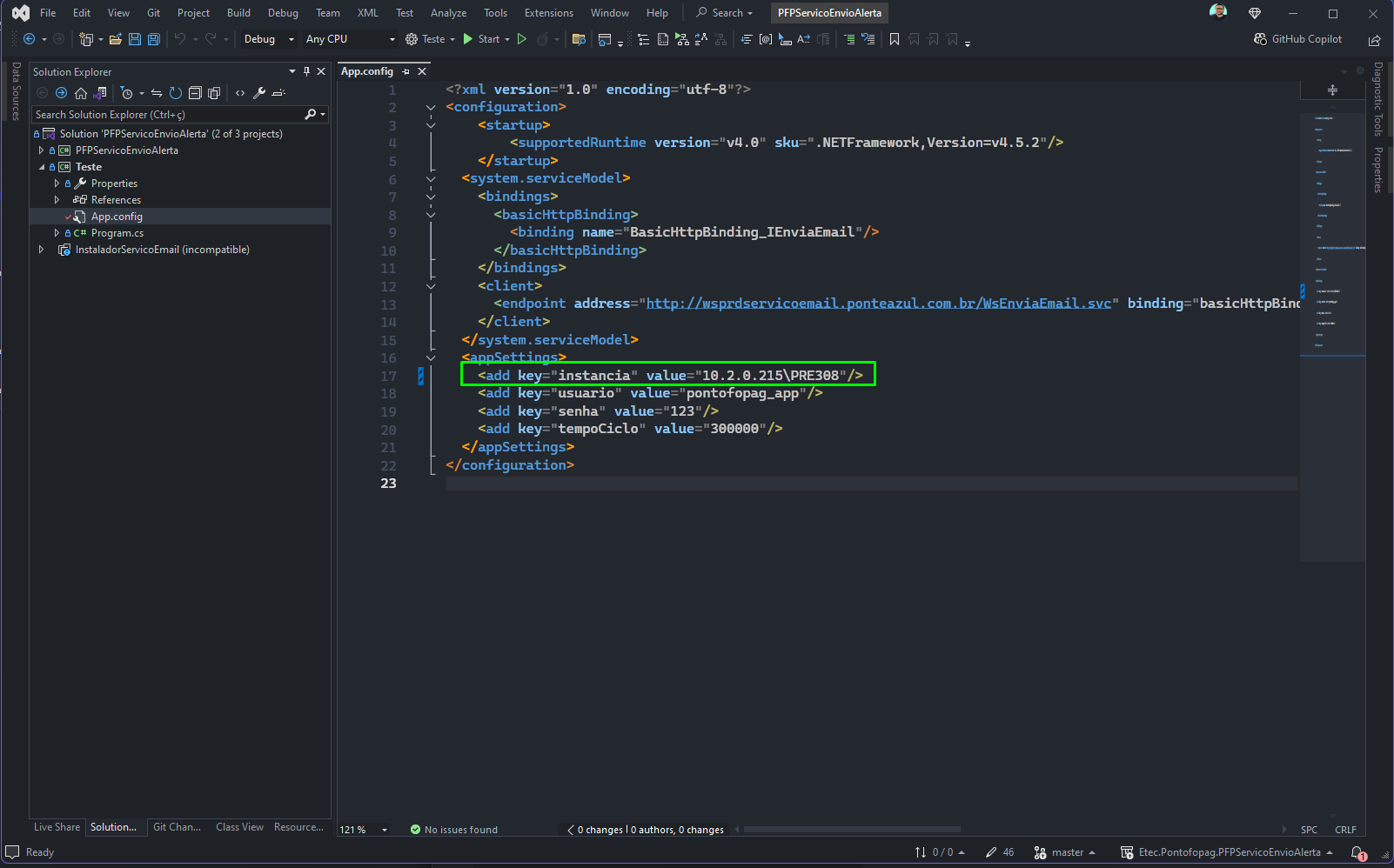Screen dimensions: 1394x868
Task: Toggle Auto Hide pin on Solution Explorer
Action: [x=306, y=71]
